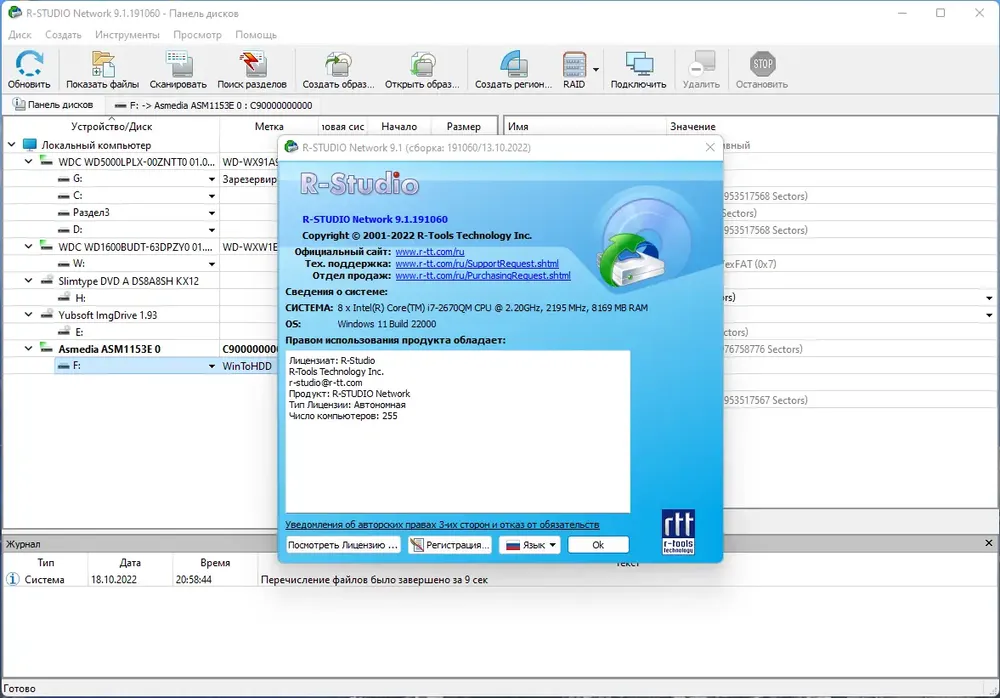Image resolution: width=1000 pixels, height=698 pixels.
Task: Open SupportRequest.shtml support link
Action: coord(477,264)
